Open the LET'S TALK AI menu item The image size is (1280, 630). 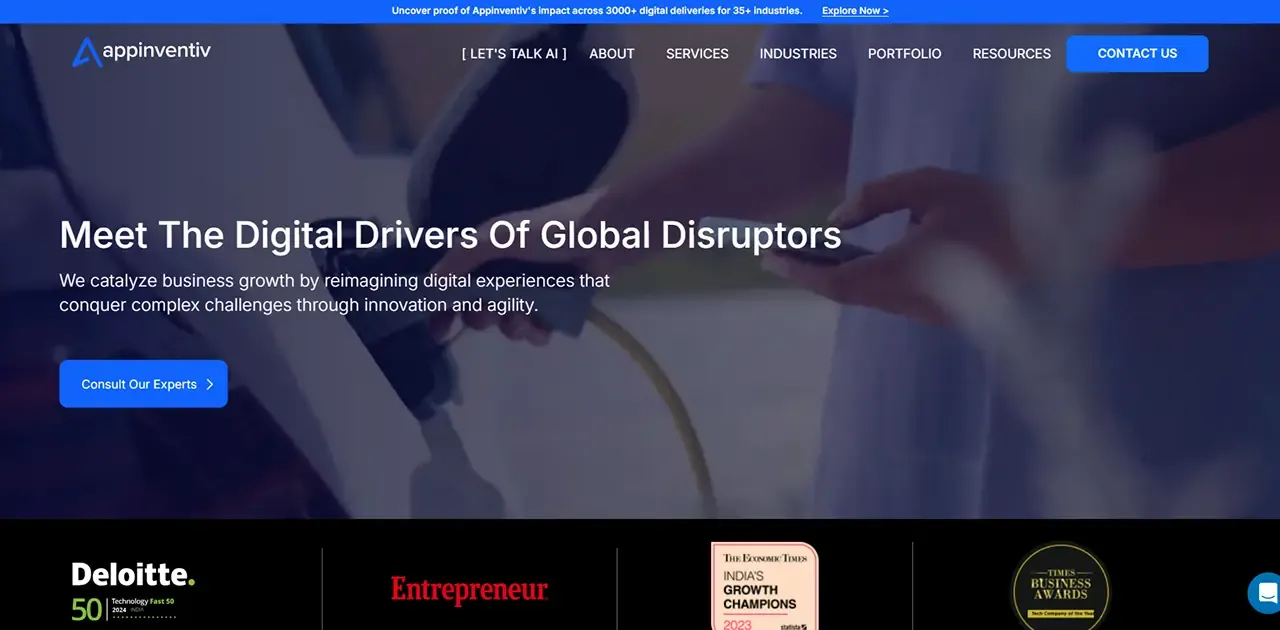point(514,54)
